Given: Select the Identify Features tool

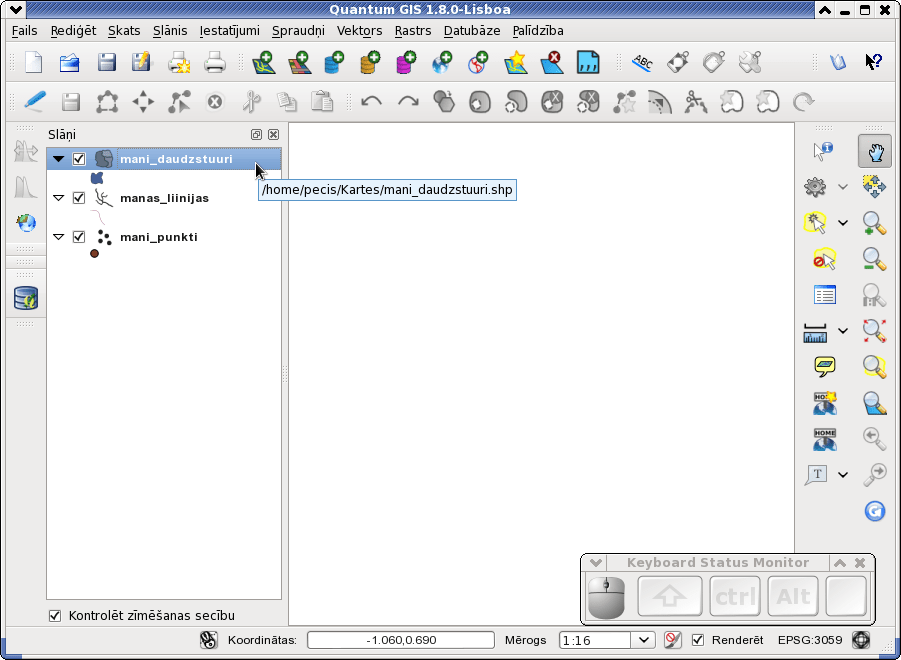Looking at the screenshot, I should point(823,151).
